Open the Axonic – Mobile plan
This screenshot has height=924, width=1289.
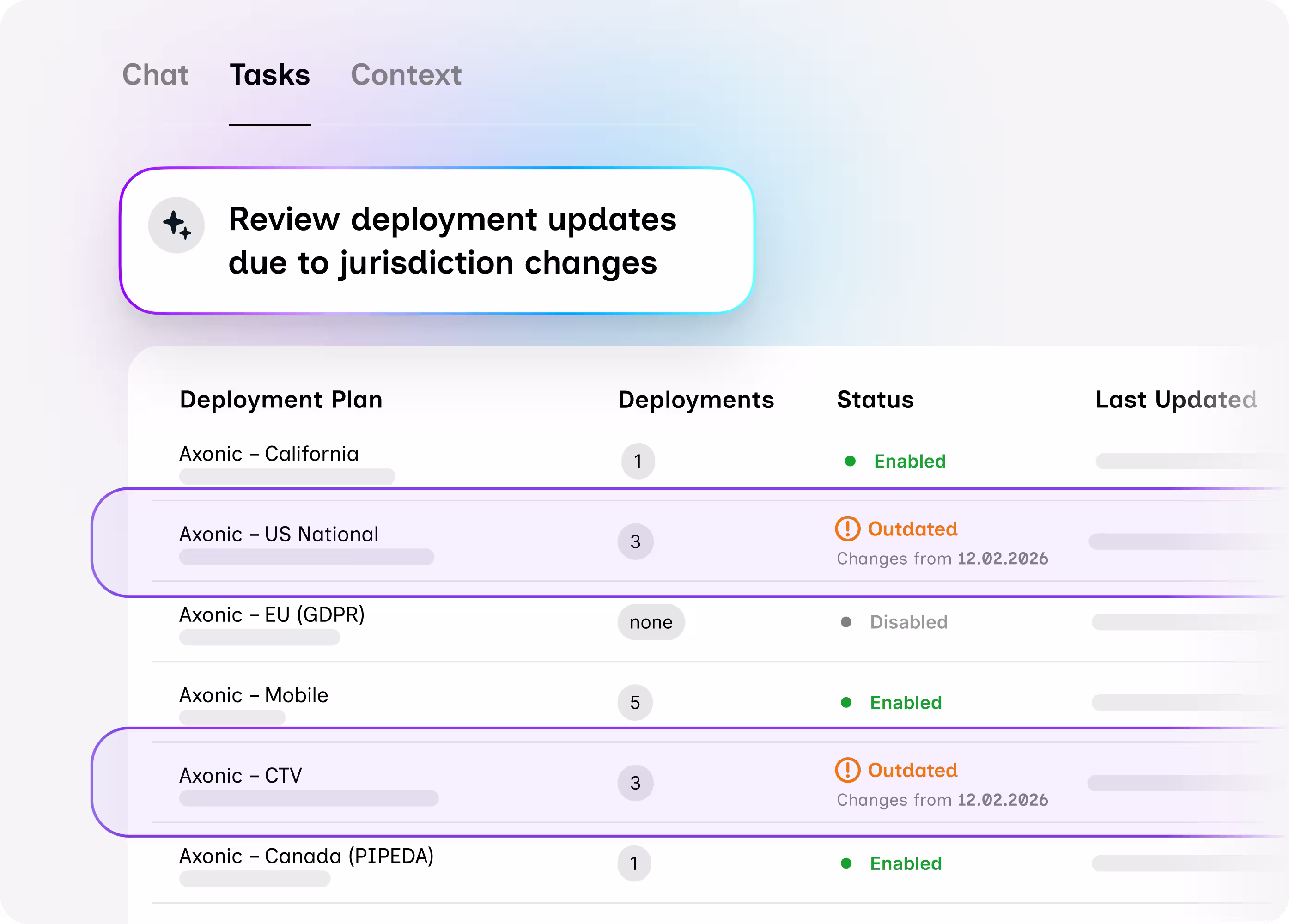tap(254, 696)
